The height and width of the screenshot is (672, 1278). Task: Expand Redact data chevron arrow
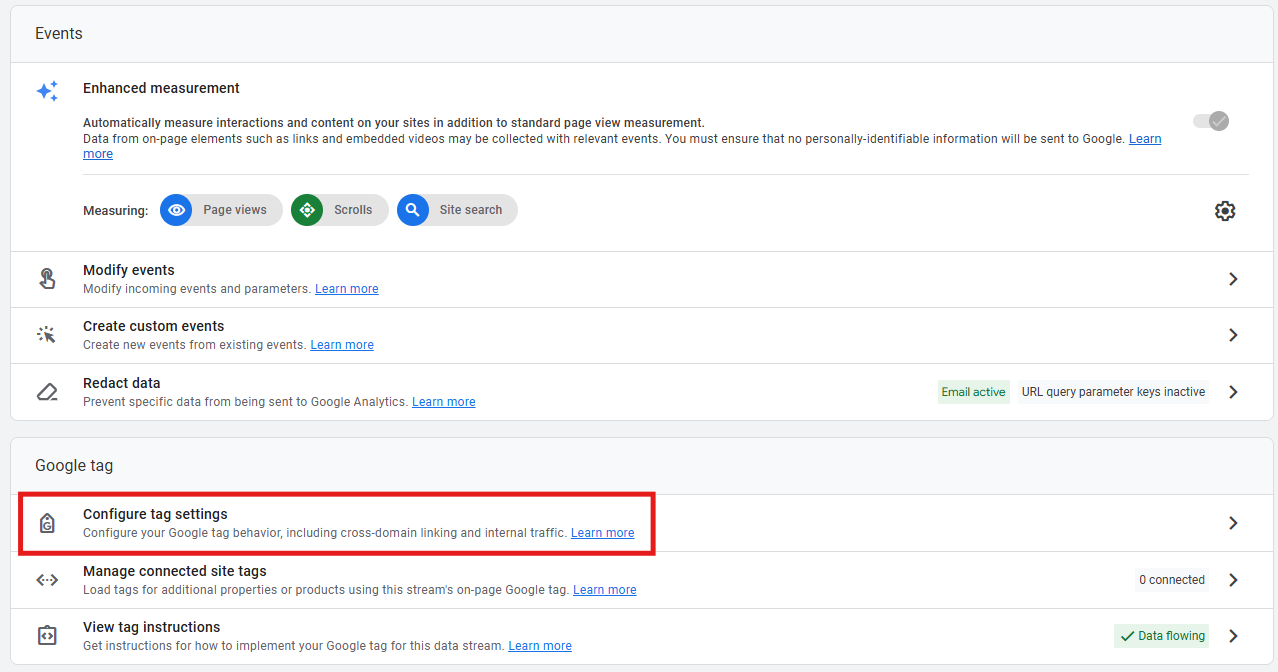point(1233,392)
